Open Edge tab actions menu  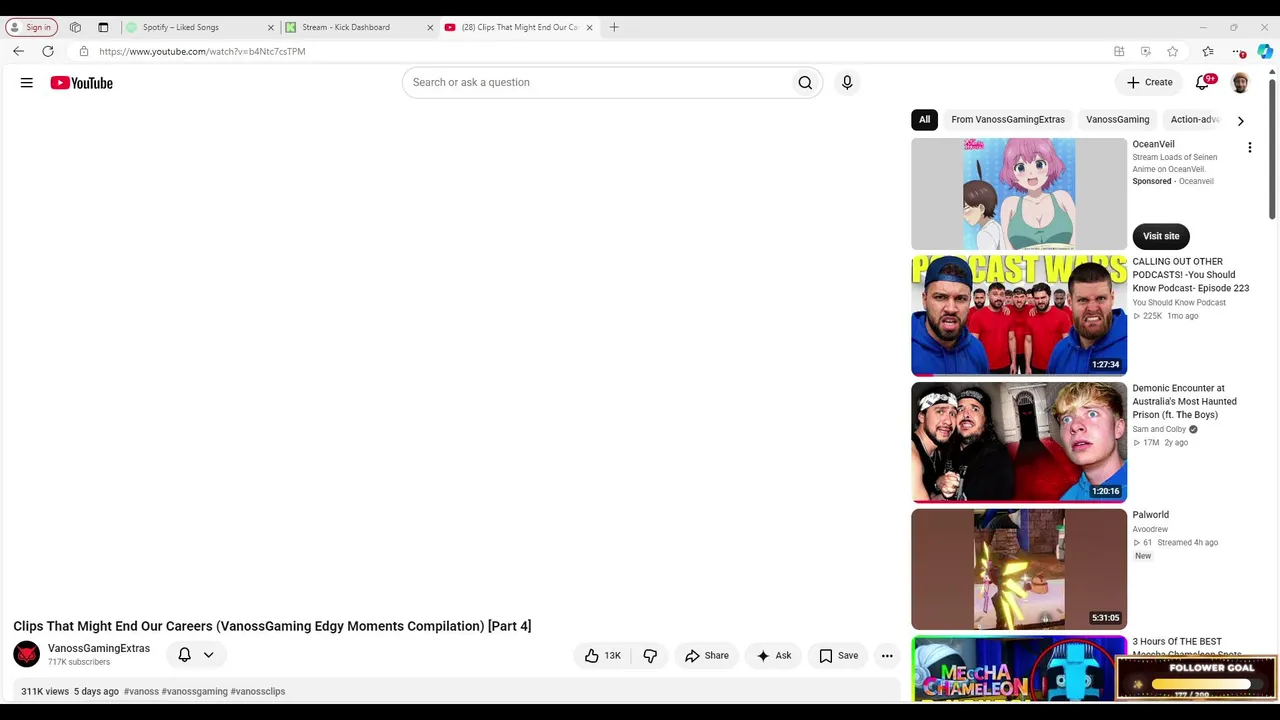click(103, 27)
